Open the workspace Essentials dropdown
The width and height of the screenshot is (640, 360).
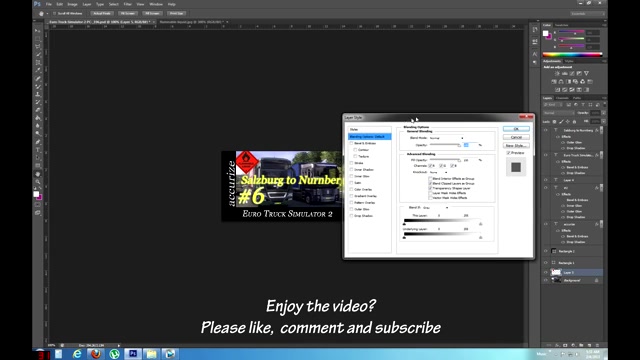click(587, 13)
